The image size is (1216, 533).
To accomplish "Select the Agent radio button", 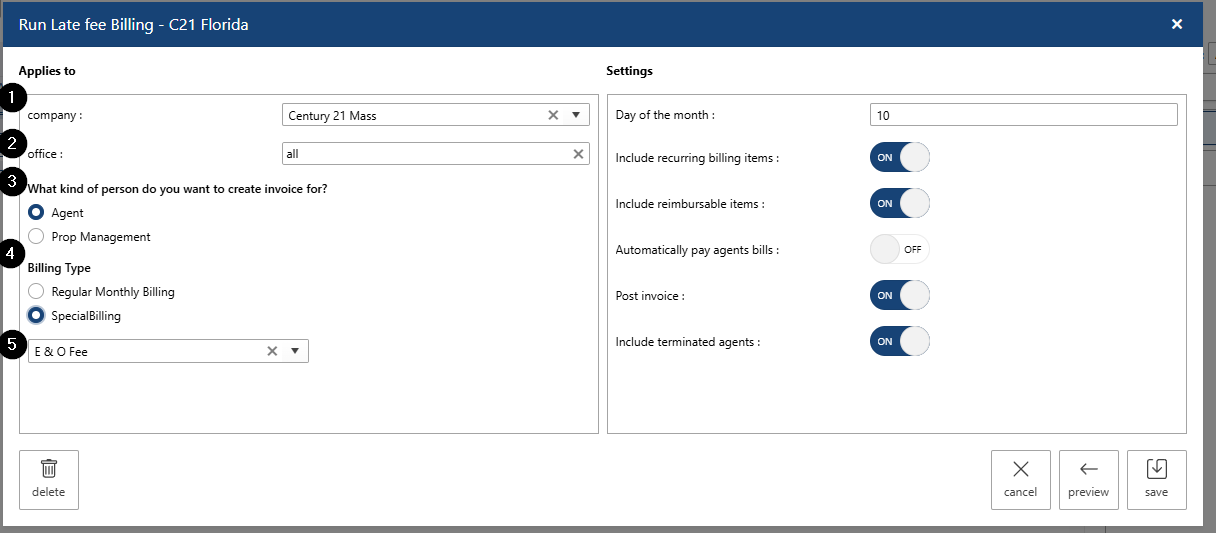I will click(37, 213).
